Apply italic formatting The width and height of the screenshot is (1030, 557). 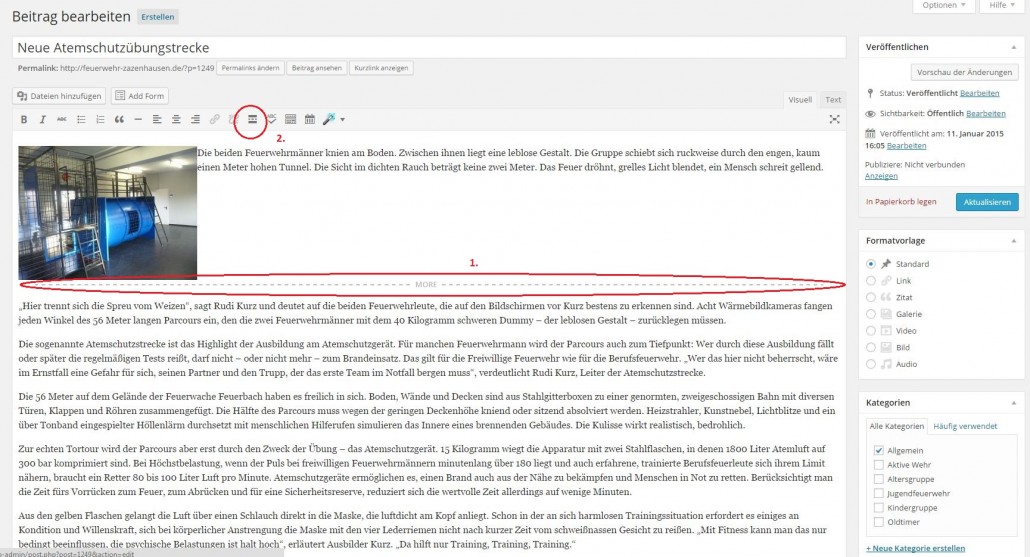tap(43, 119)
